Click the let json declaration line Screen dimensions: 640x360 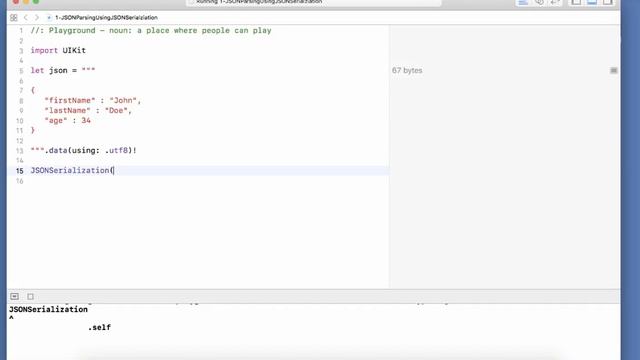(63, 71)
